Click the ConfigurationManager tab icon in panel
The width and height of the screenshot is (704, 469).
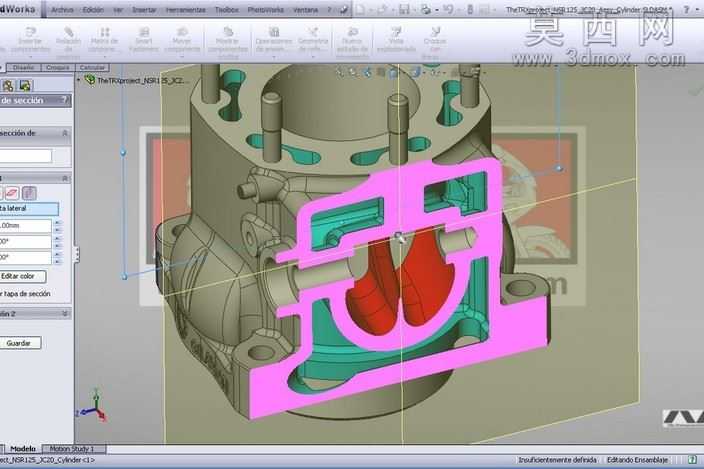pyautogui.click(x=8, y=85)
